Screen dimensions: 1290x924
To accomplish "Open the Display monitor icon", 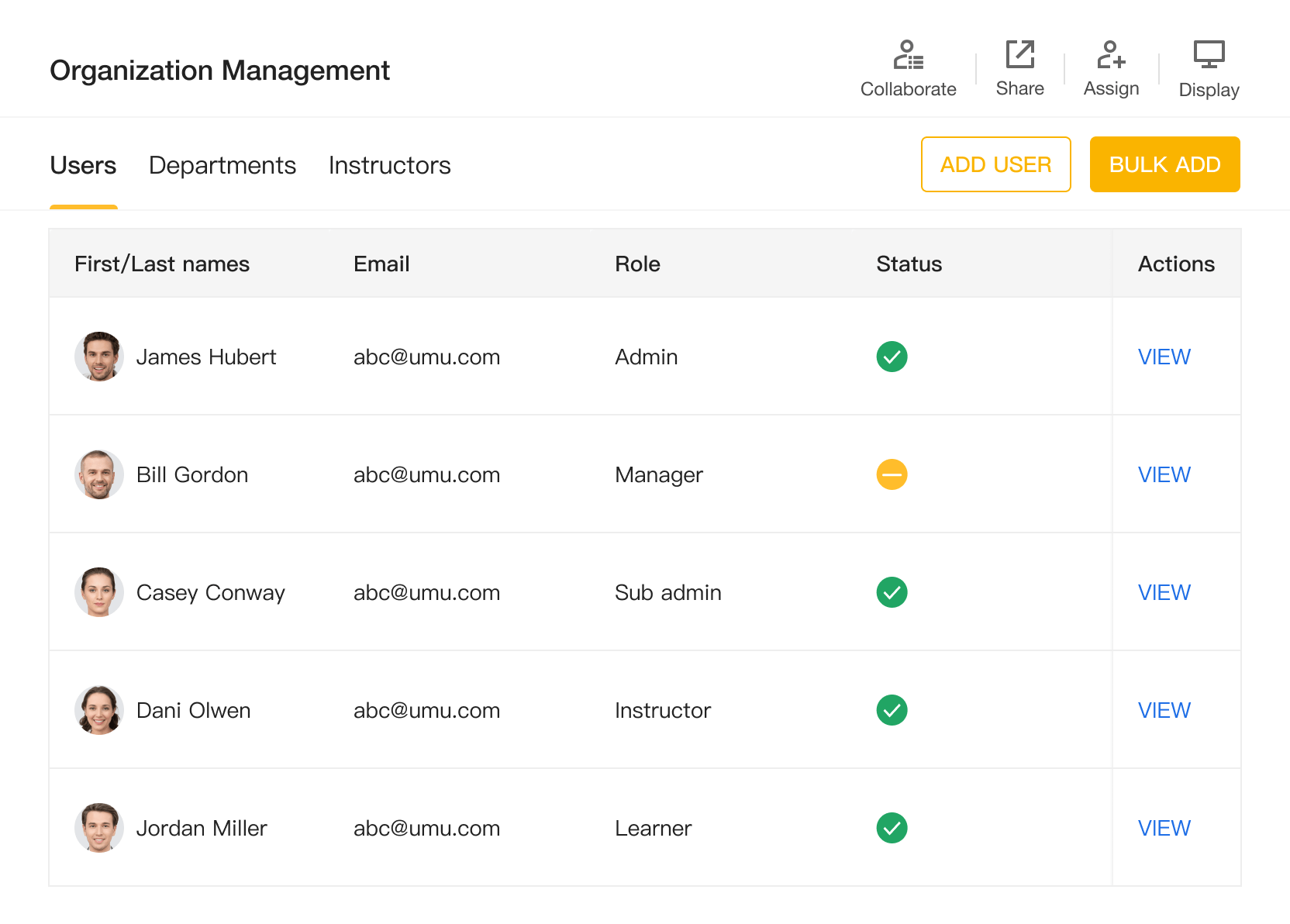I will tap(1209, 55).
